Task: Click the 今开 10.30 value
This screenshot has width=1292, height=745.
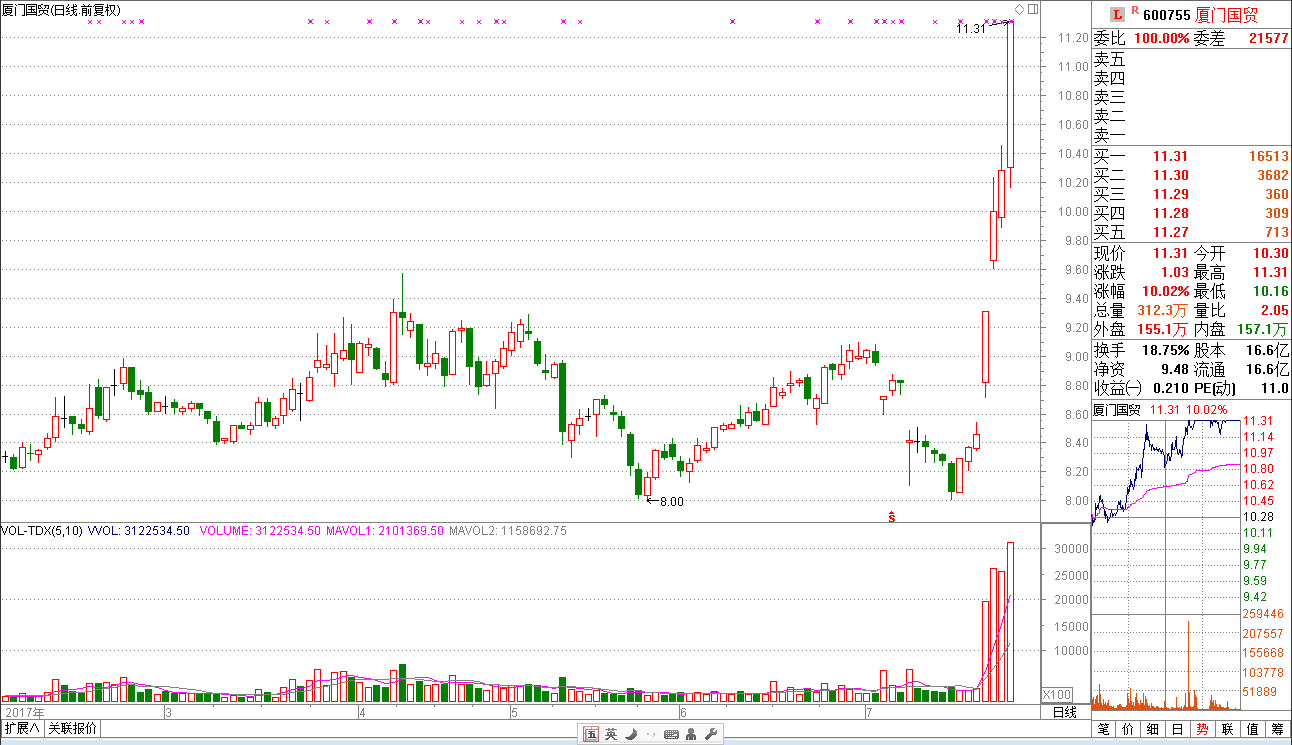Action: (1271, 253)
